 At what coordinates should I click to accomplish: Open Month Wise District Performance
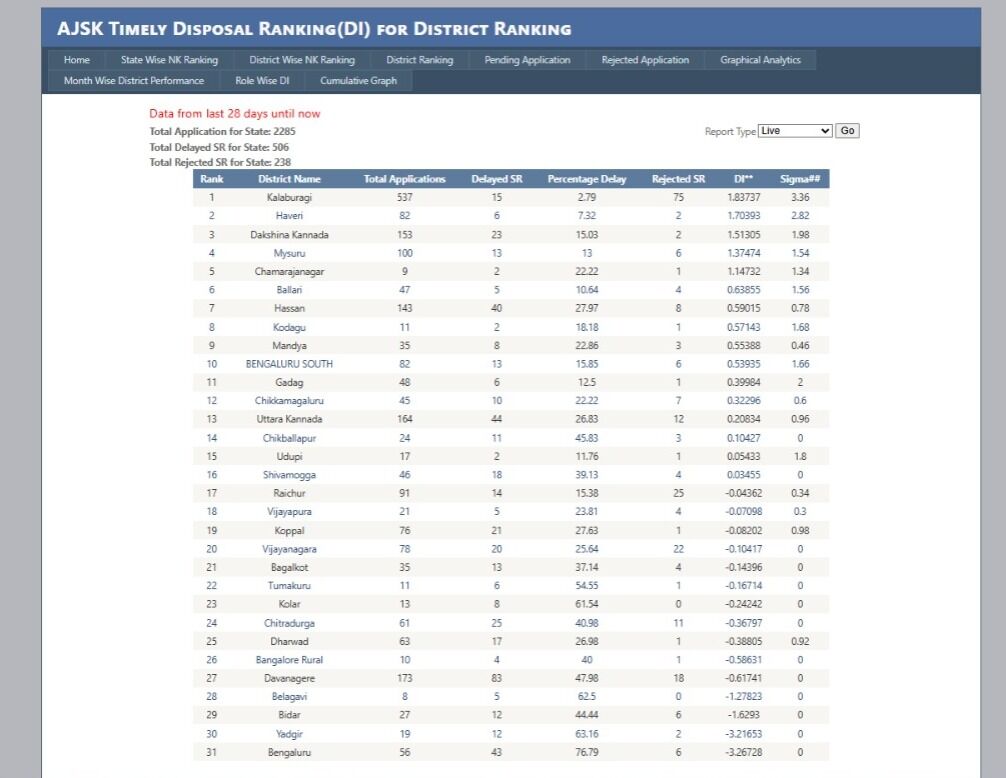(134, 81)
